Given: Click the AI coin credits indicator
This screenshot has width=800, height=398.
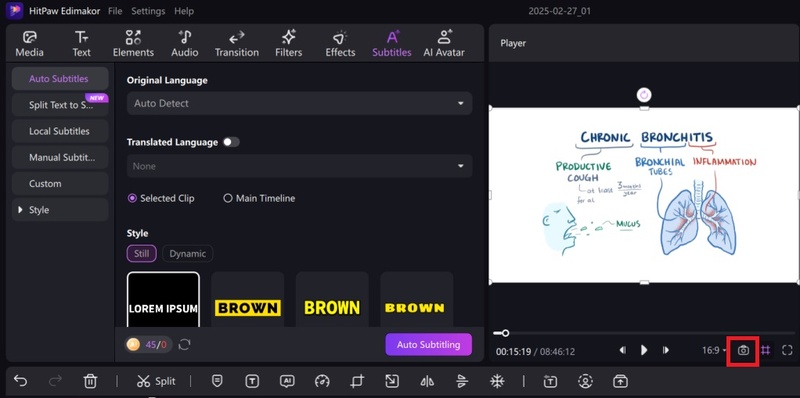Looking at the screenshot, I should (148, 345).
